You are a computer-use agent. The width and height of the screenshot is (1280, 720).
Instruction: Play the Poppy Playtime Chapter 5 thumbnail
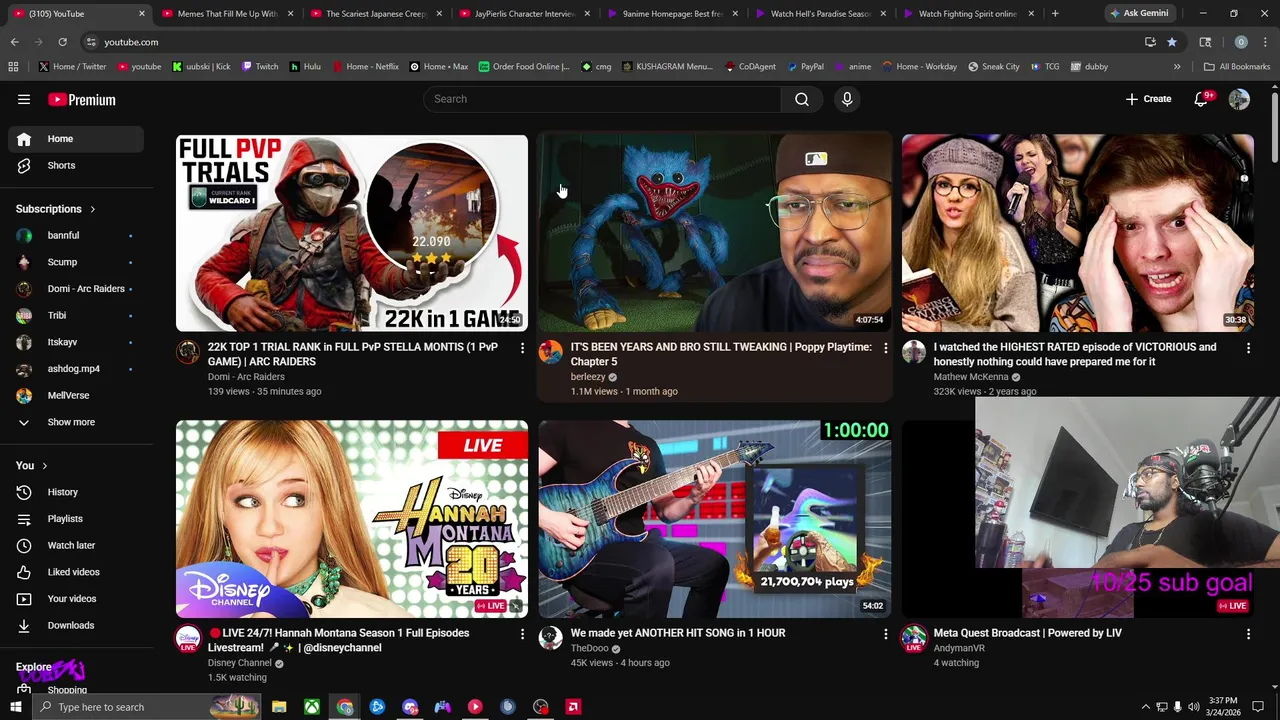pos(715,233)
